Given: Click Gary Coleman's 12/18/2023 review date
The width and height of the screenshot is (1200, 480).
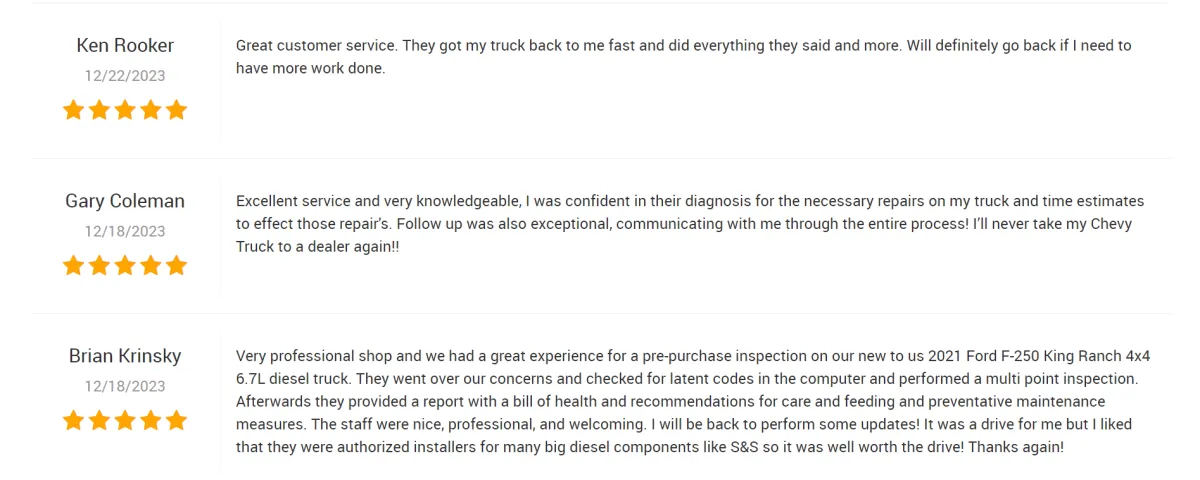Looking at the screenshot, I should tap(125, 231).
